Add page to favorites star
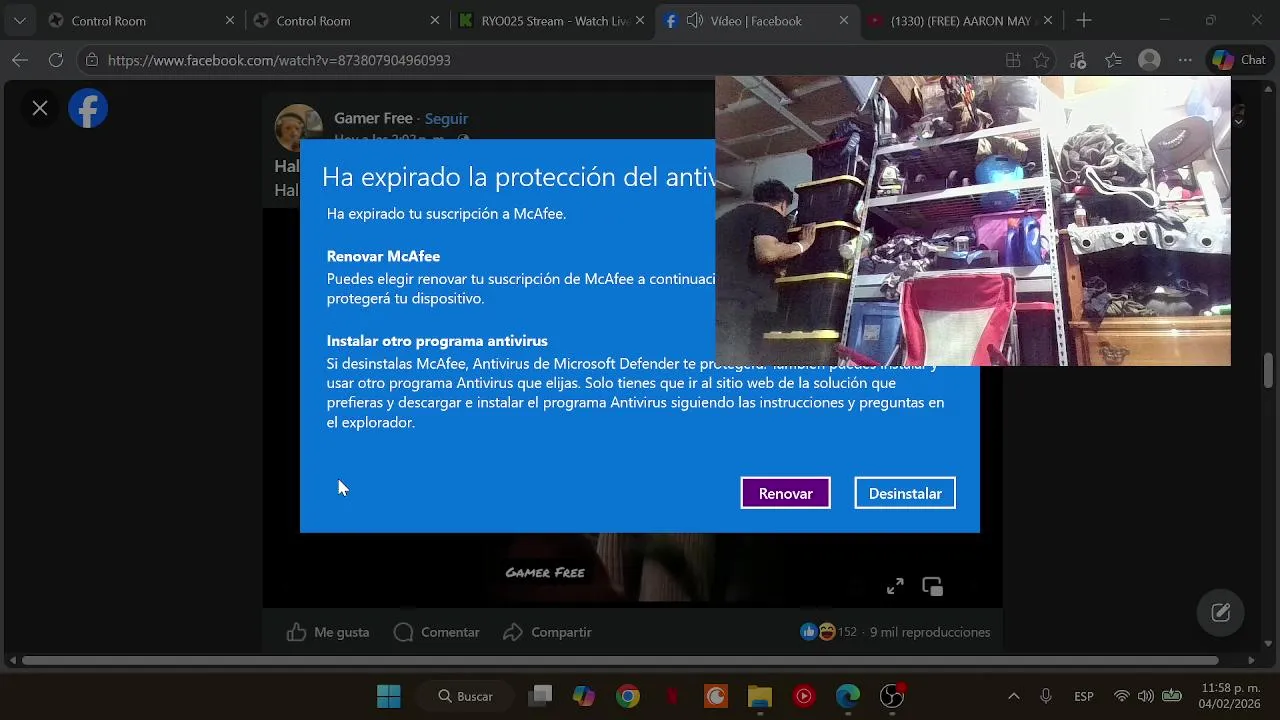The height and width of the screenshot is (720, 1280). 1042,60
